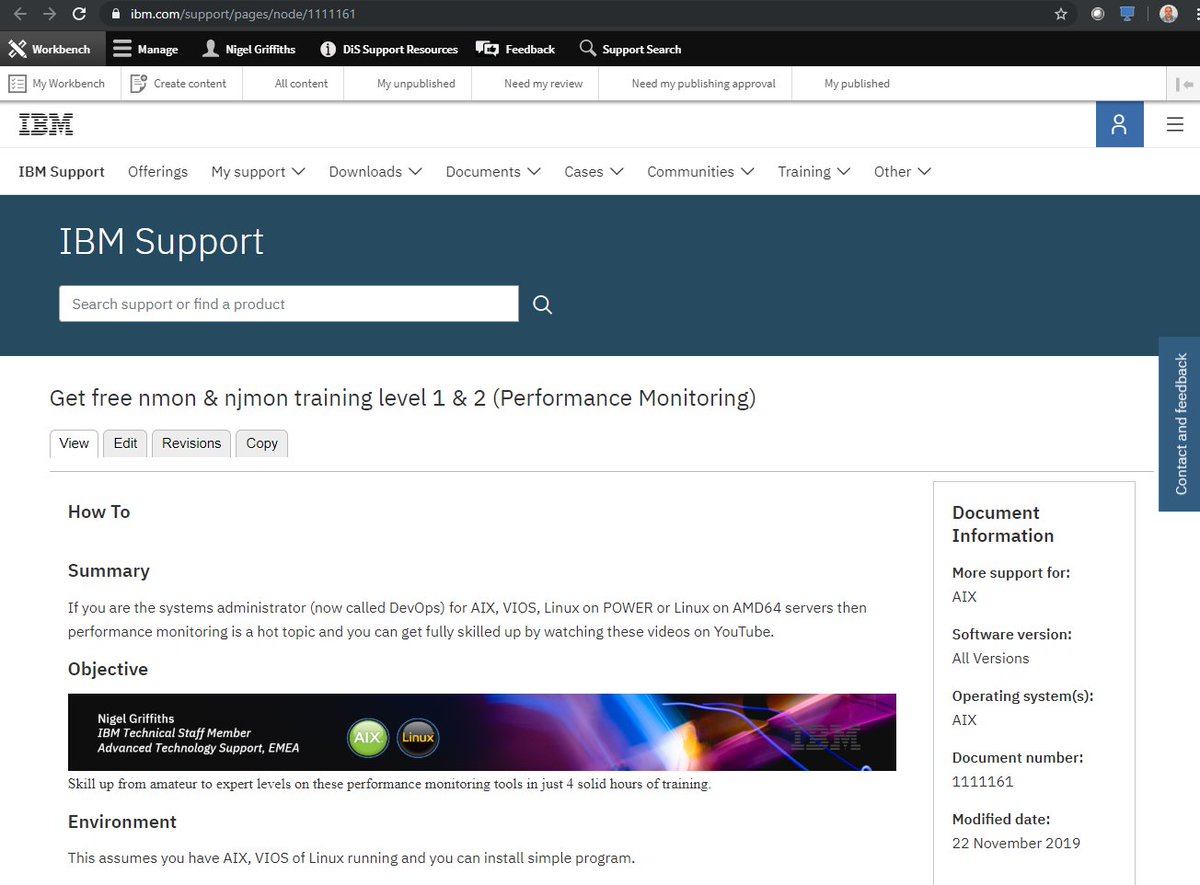Open the My published tab
Viewport: 1200px width, 885px height.
(857, 84)
